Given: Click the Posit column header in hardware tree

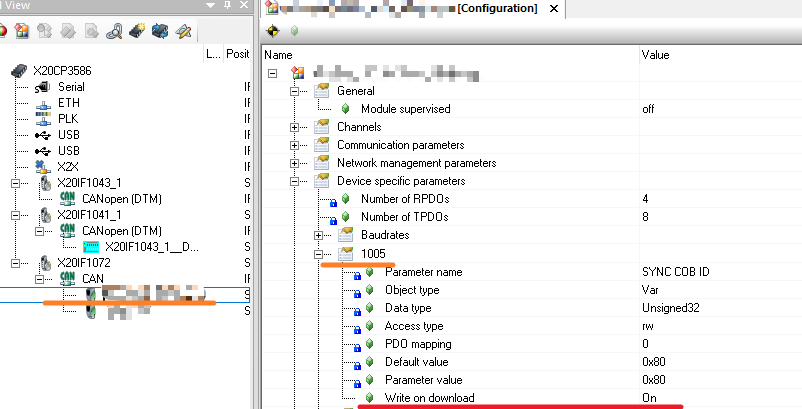Looking at the screenshot, I should click(x=238, y=54).
